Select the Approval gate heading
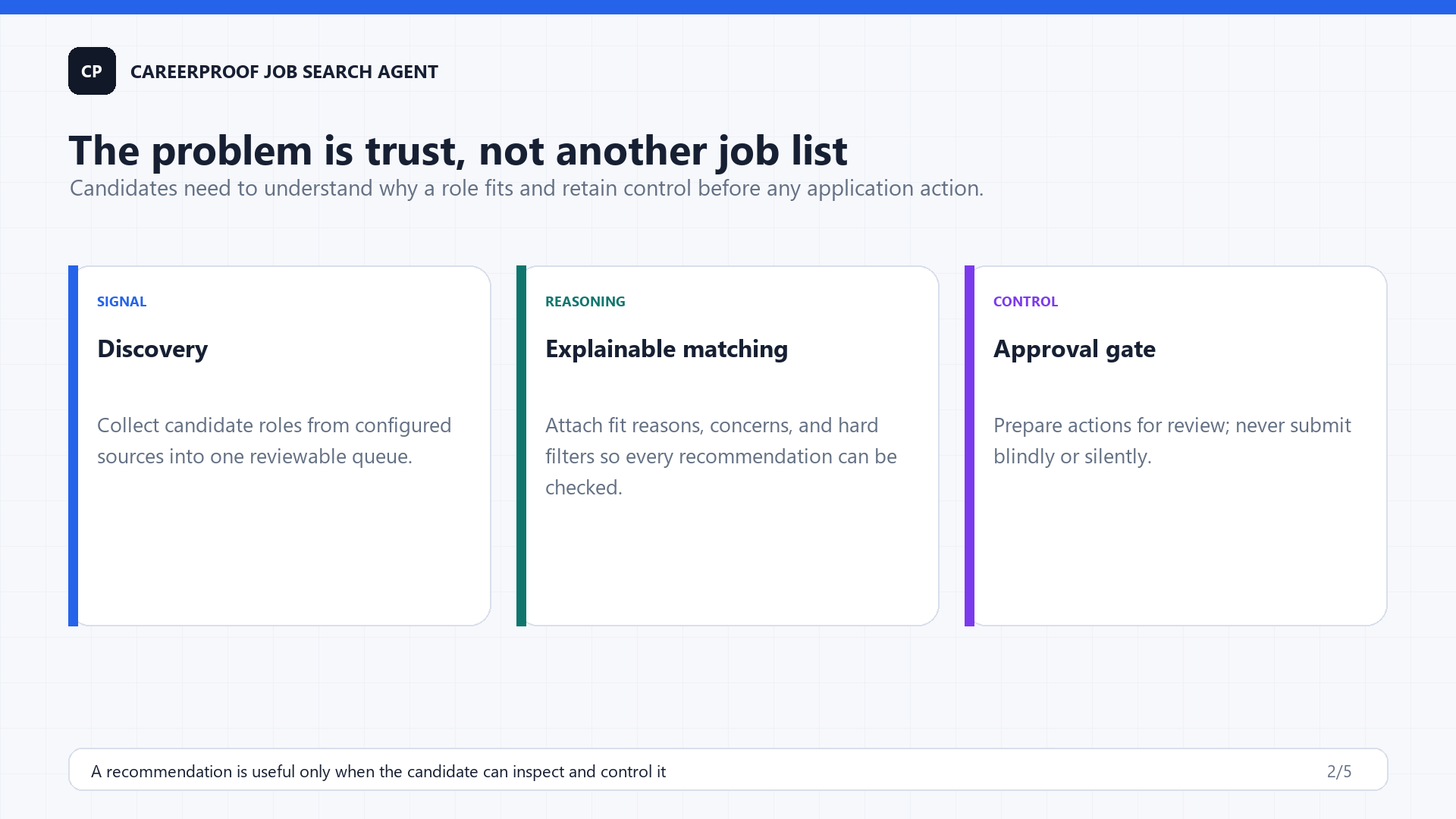 [1075, 349]
